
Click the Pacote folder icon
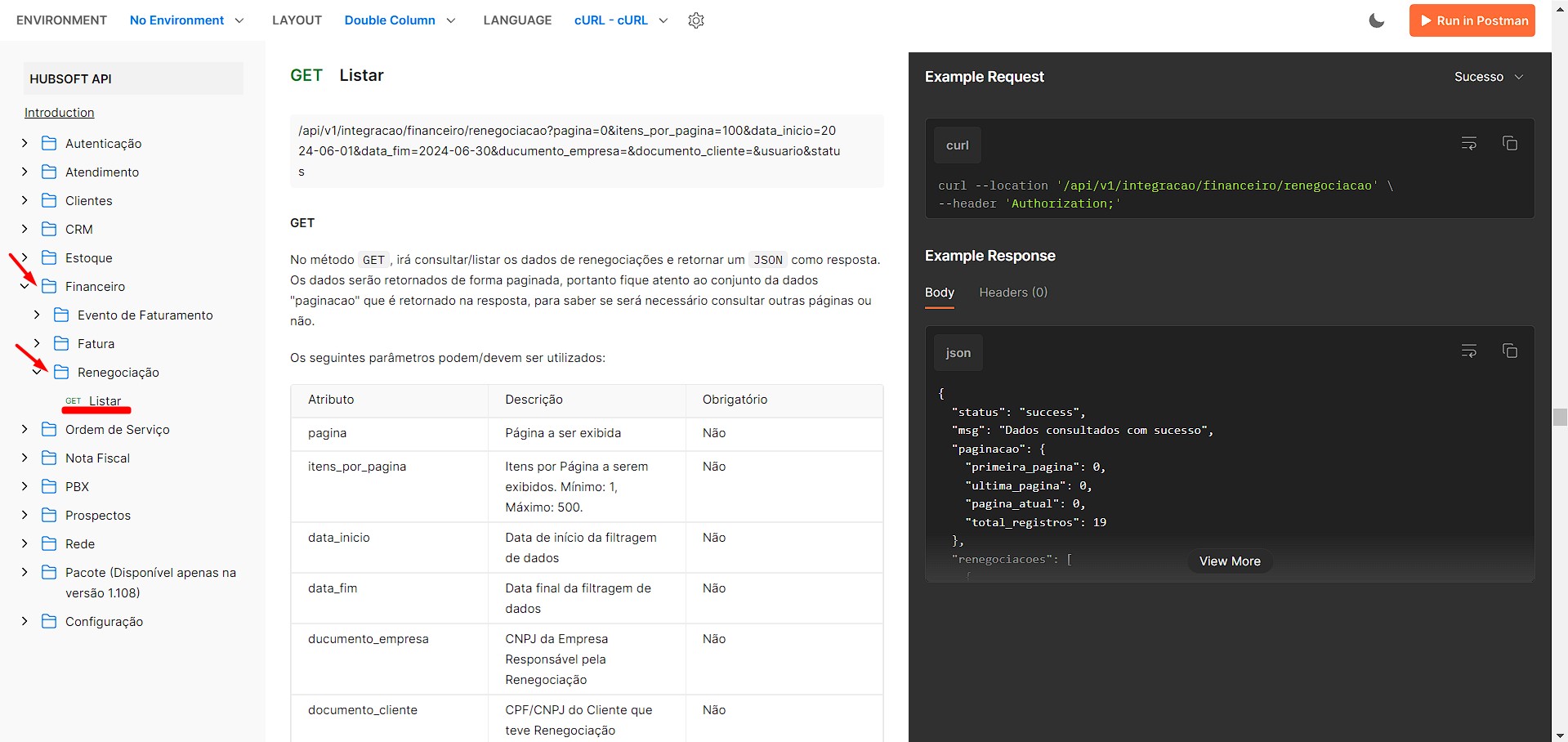point(49,572)
